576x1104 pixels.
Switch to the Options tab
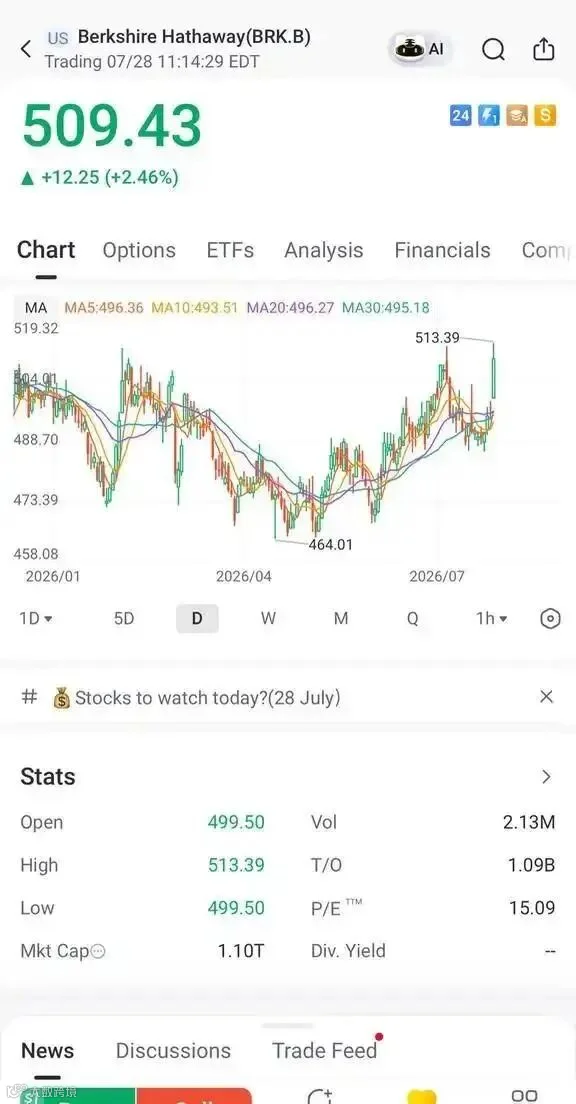[x=139, y=251]
